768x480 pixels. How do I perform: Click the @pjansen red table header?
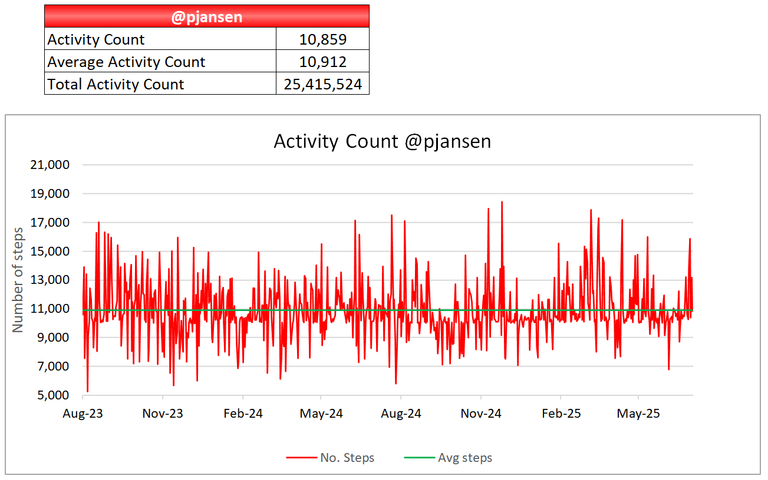[207, 16]
